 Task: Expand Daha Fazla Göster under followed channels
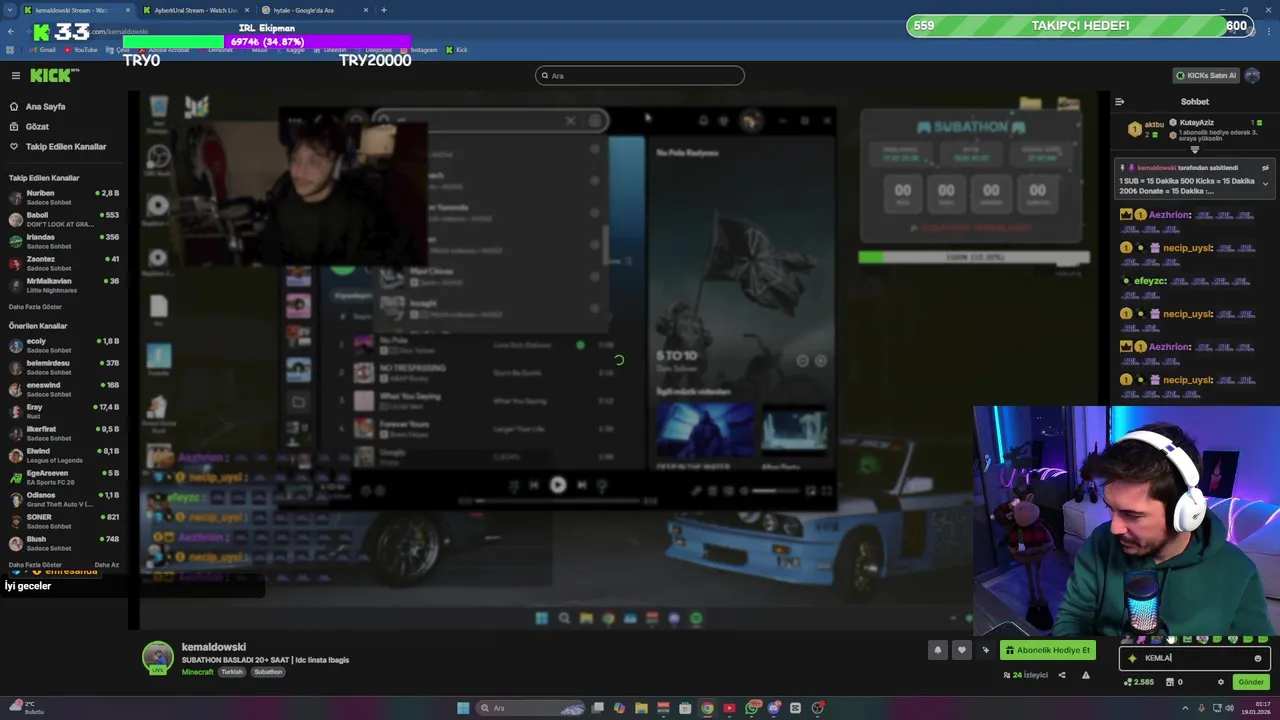35,307
